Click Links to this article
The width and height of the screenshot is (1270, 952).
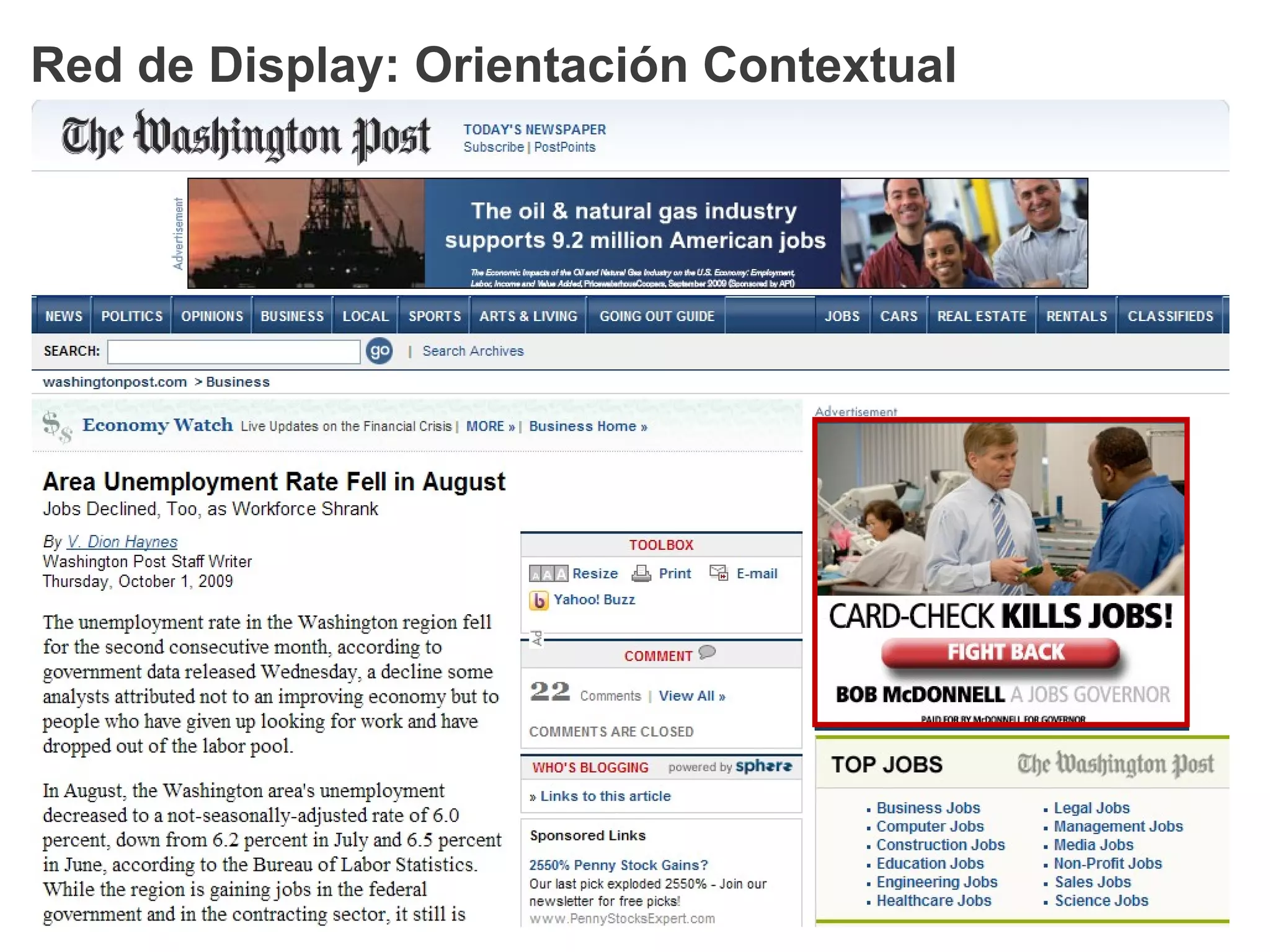coord(605,796)
